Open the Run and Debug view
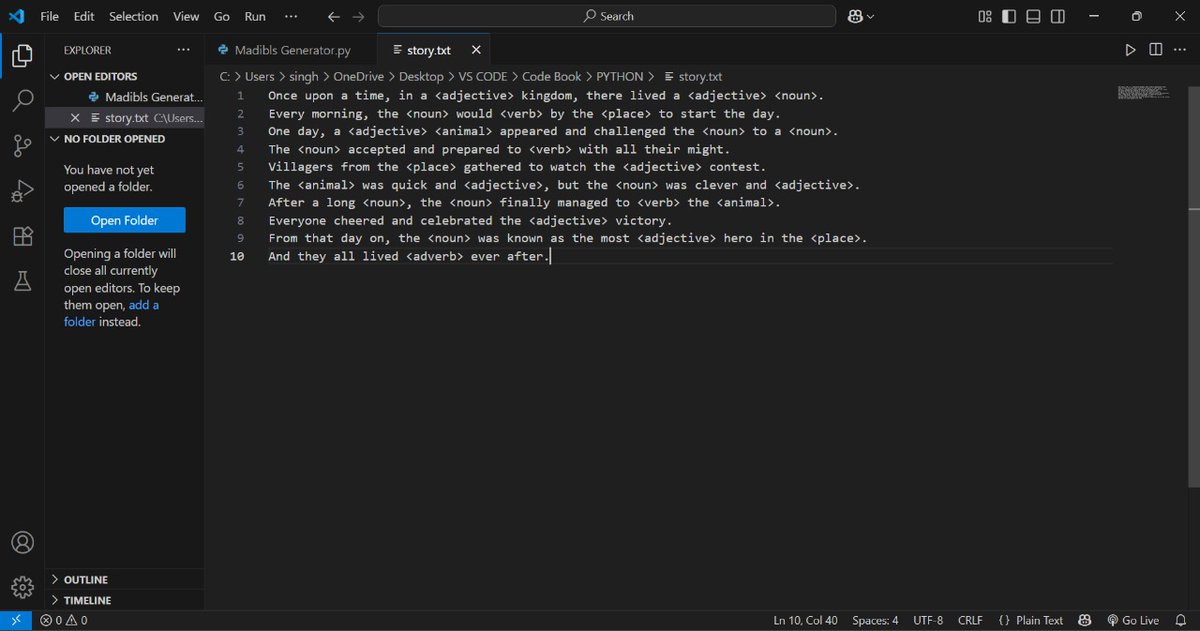 click(22, 191)
